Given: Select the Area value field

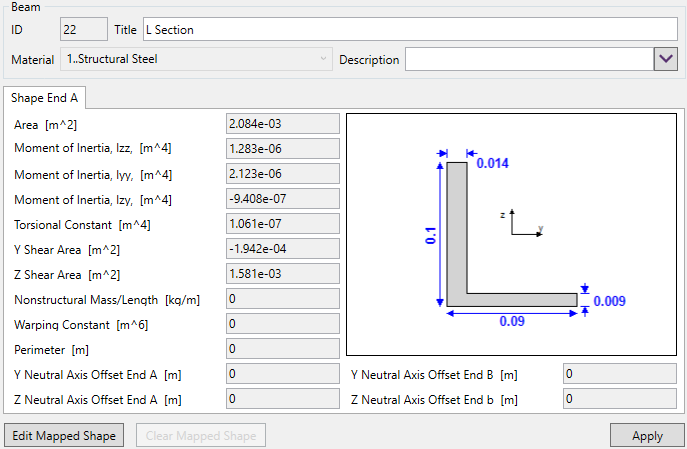Looking at the screenshot, I should pos(282,124).
